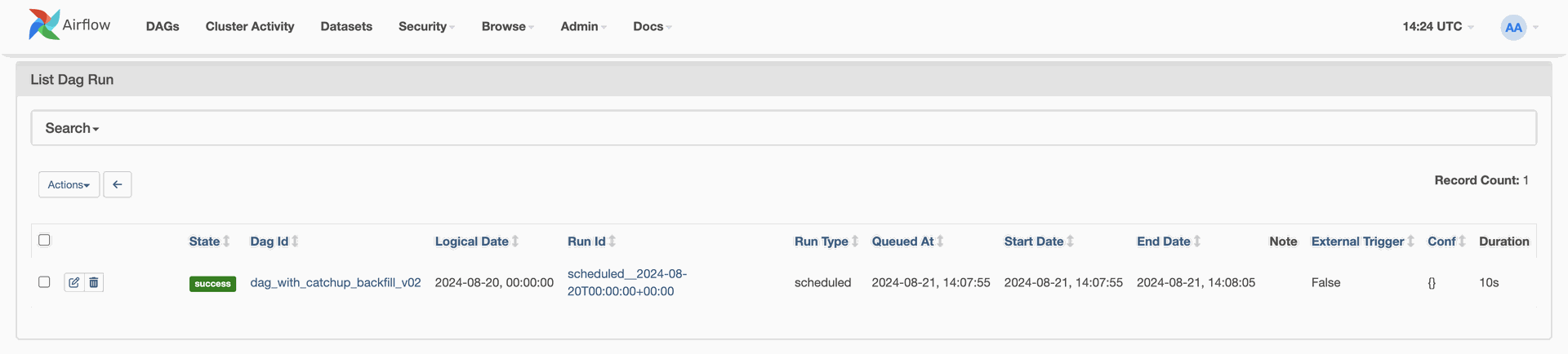Expand the Search filter panel

coord(72,128)
